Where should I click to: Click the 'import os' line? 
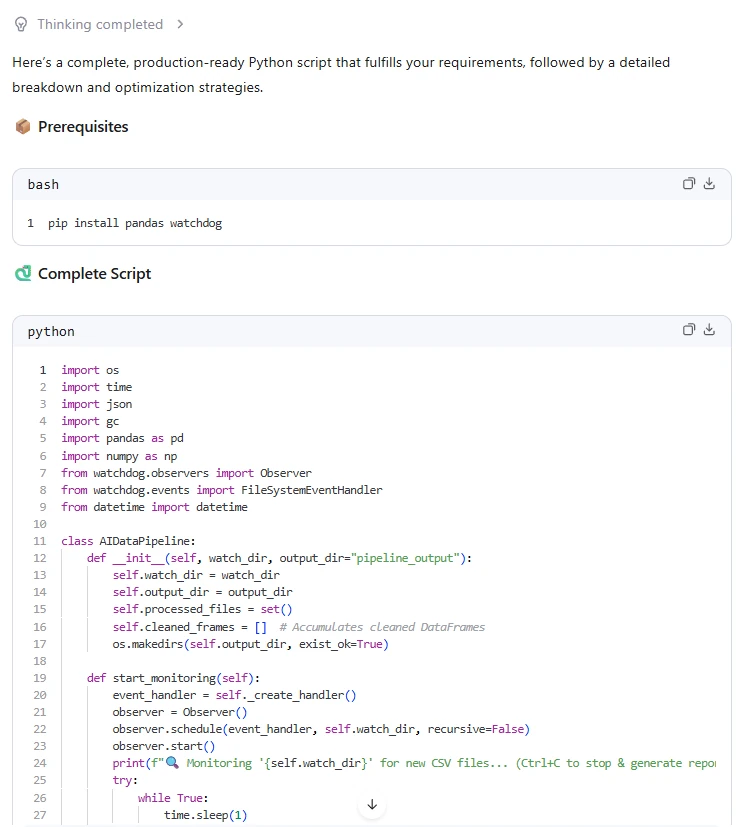90,370
